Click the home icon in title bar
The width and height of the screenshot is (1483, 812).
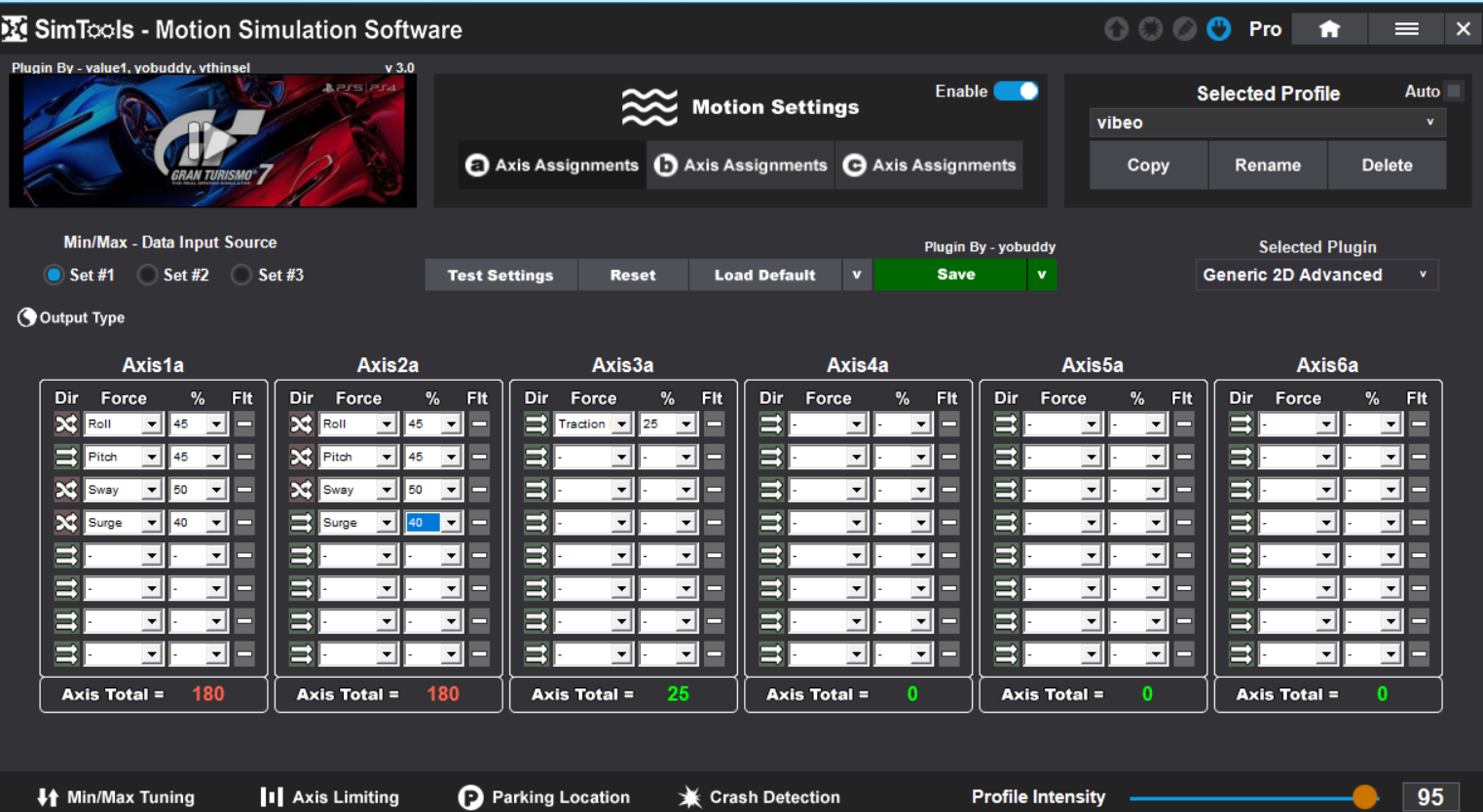(x=1329, y=29)
